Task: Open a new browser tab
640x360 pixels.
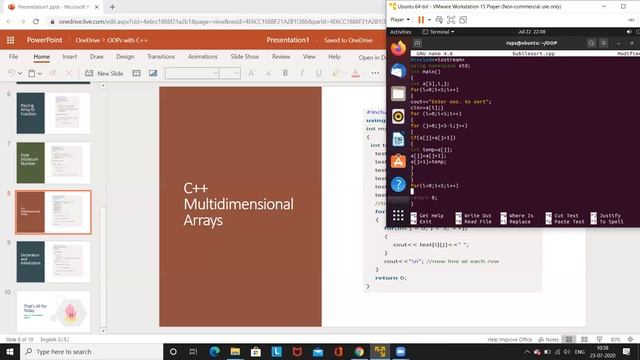Action: pyautogui.click(x=112, y=7)
